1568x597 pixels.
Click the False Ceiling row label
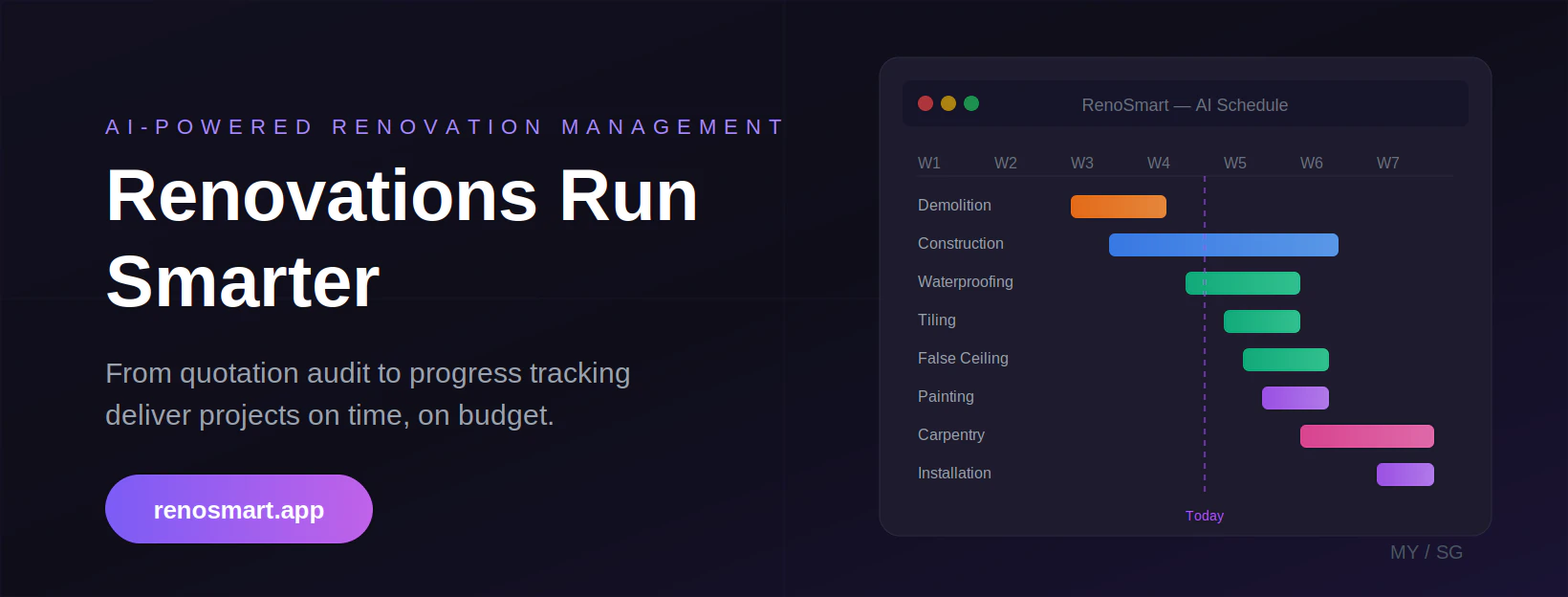click(x=963, y=358)
